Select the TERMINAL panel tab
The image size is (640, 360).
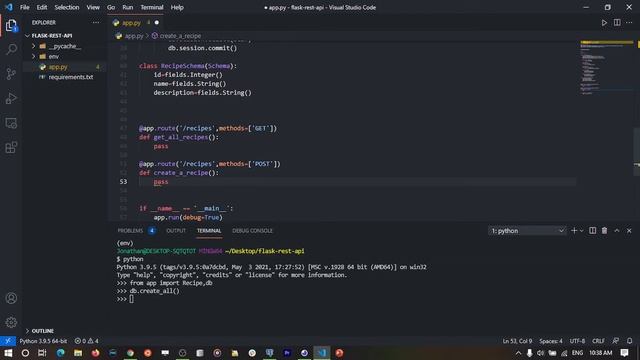click(209, 231)
